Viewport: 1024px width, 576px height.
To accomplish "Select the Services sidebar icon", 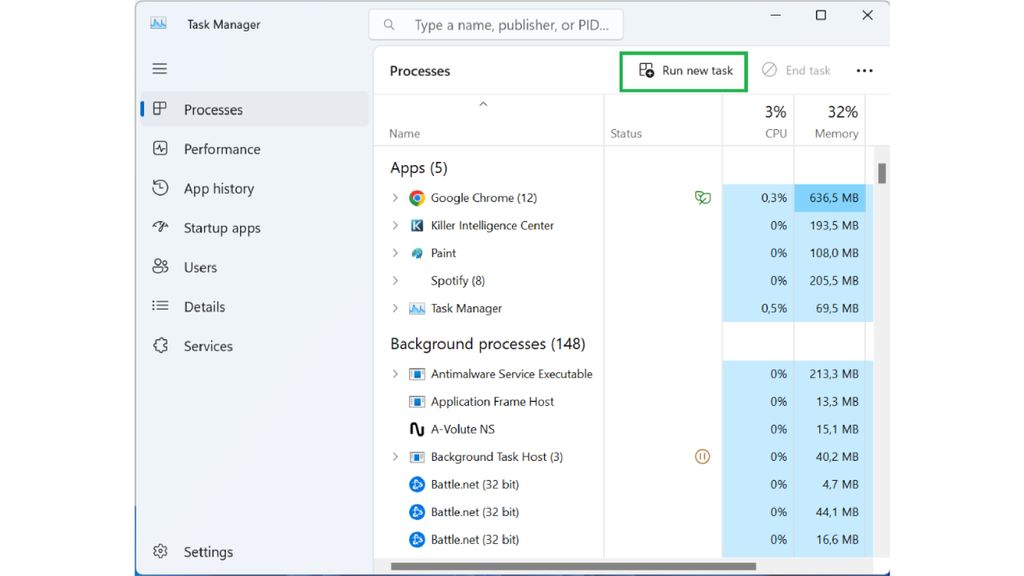I will pos(160,345).
